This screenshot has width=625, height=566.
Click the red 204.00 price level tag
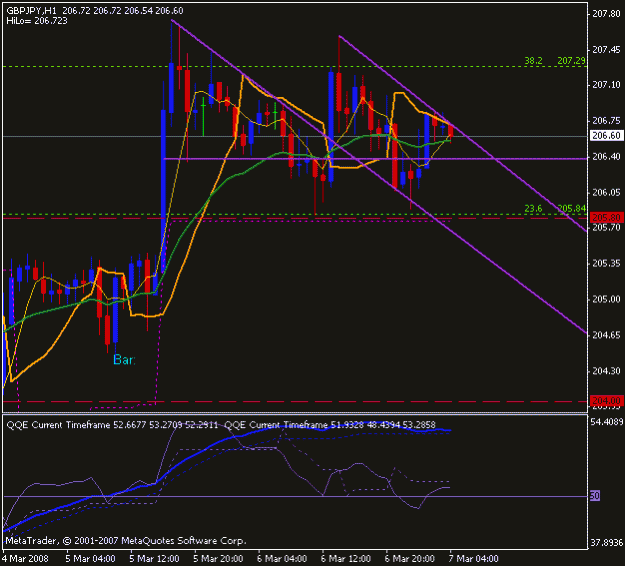click(606, 401)
